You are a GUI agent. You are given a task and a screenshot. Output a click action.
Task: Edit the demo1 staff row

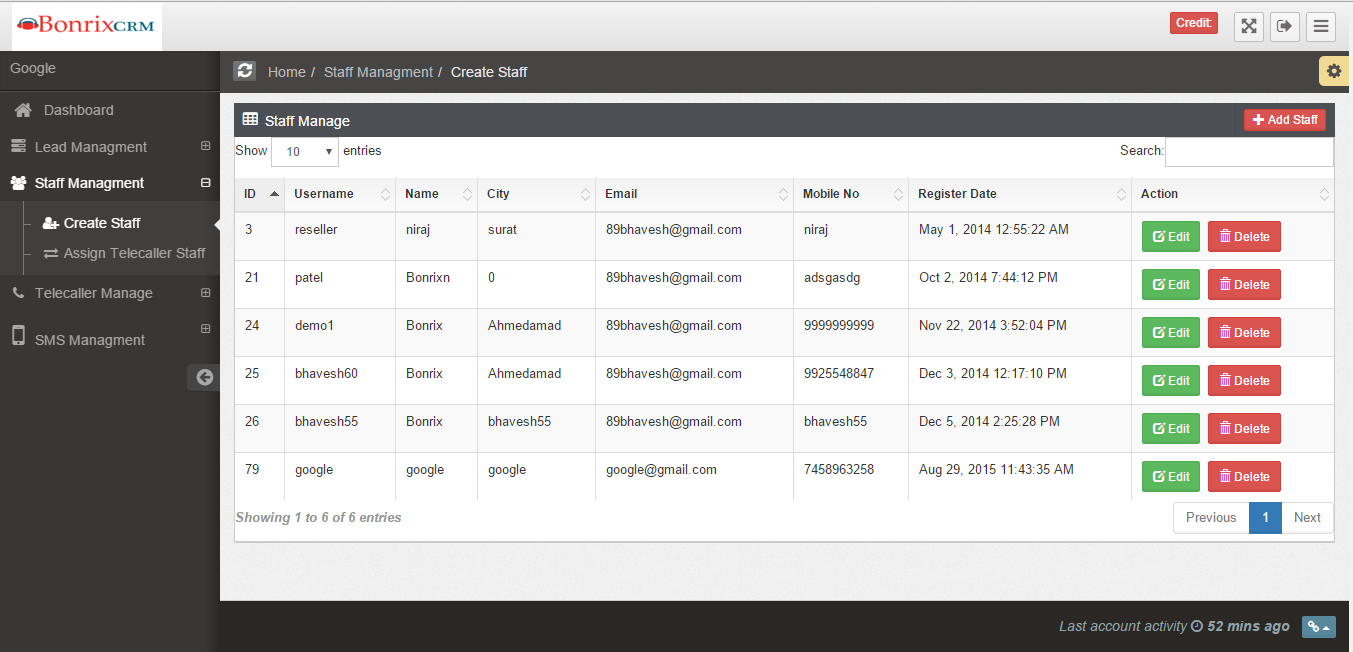(x=1171, y=333)
